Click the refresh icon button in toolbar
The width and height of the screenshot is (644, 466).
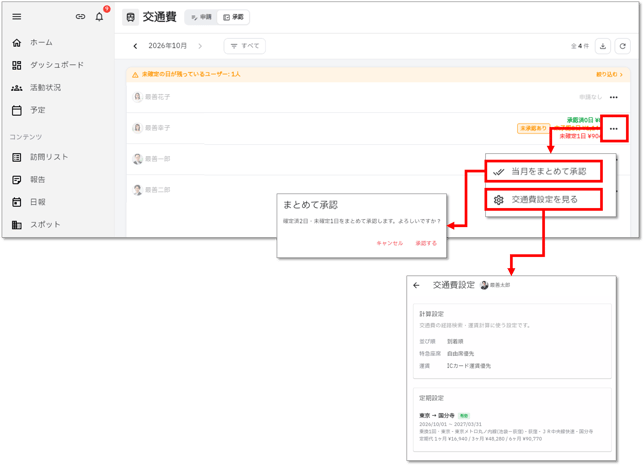click(x=623, y=46)
